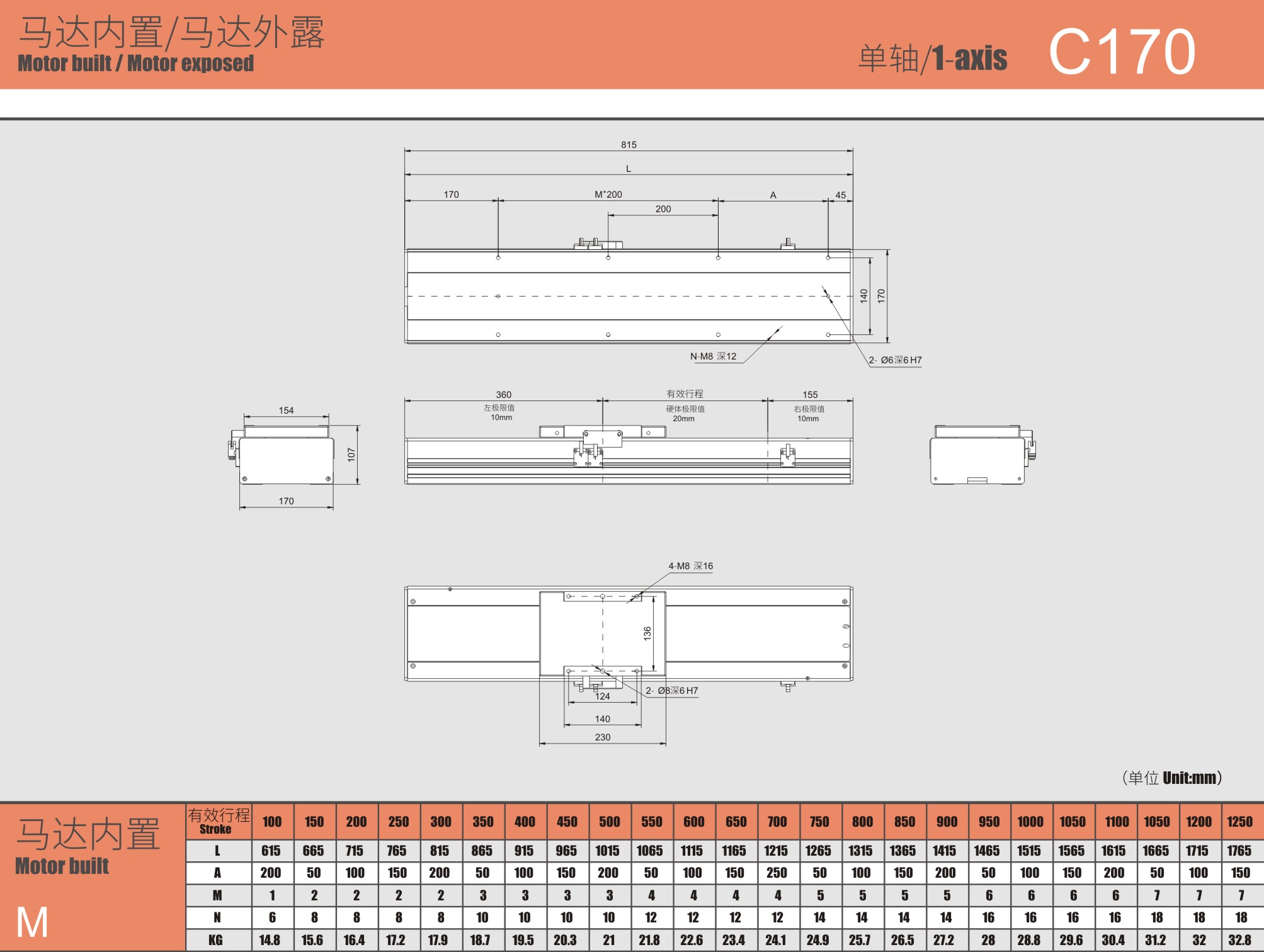1264x952 pixels.
Task: Click the 右极限值 10mm note
Action: [x=809, y=414]
